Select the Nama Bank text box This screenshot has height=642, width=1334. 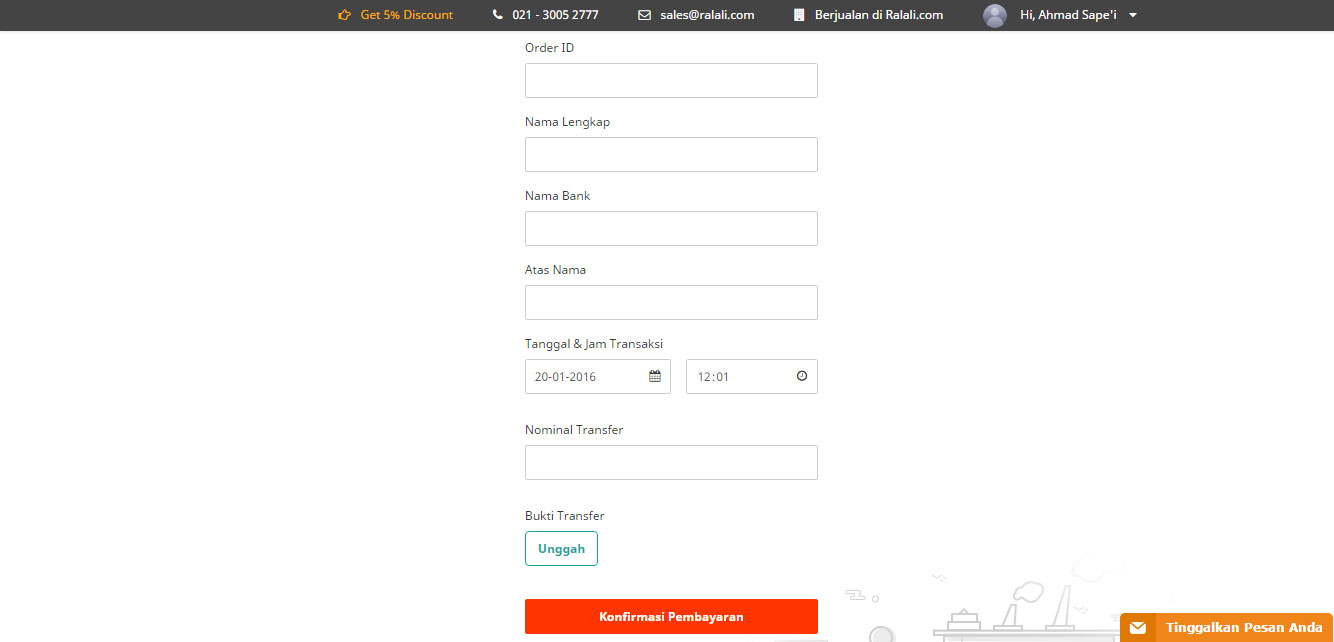[671, 229]
